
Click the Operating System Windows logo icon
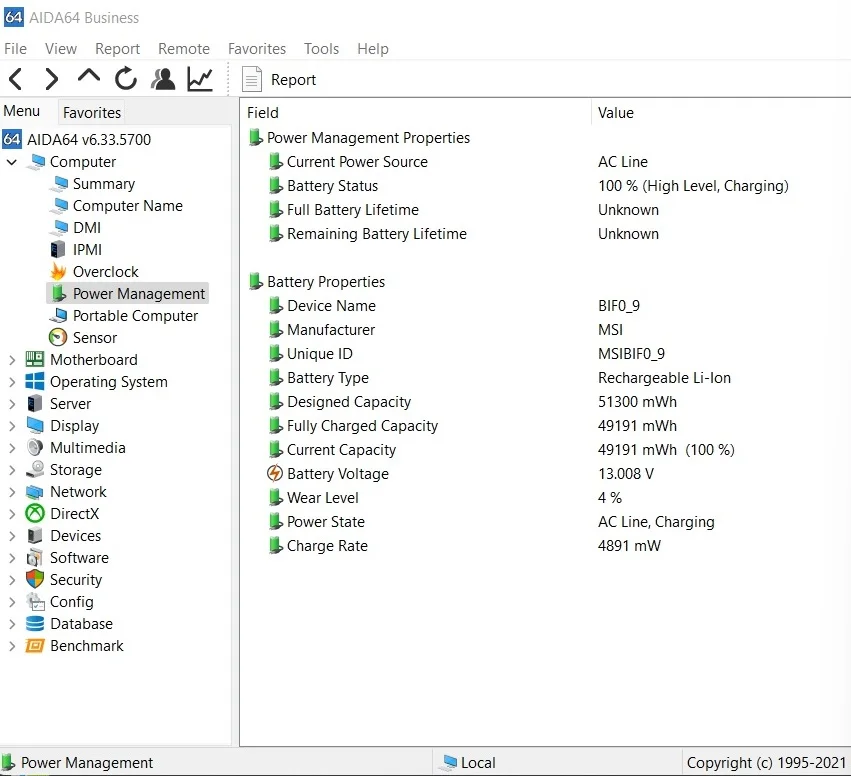35,381
